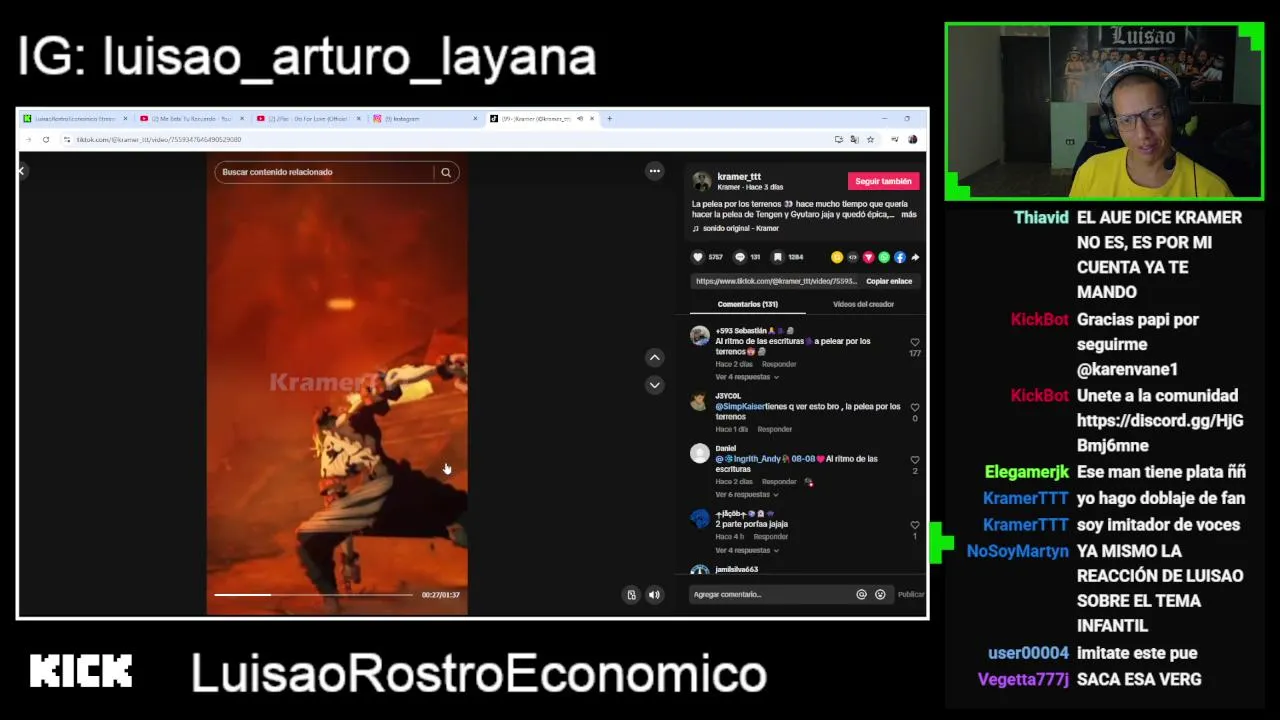The height and width of the screenshot is (720, 1280).
Task: Open kramer_ttt profile name
Action: [x=739, y=177]
